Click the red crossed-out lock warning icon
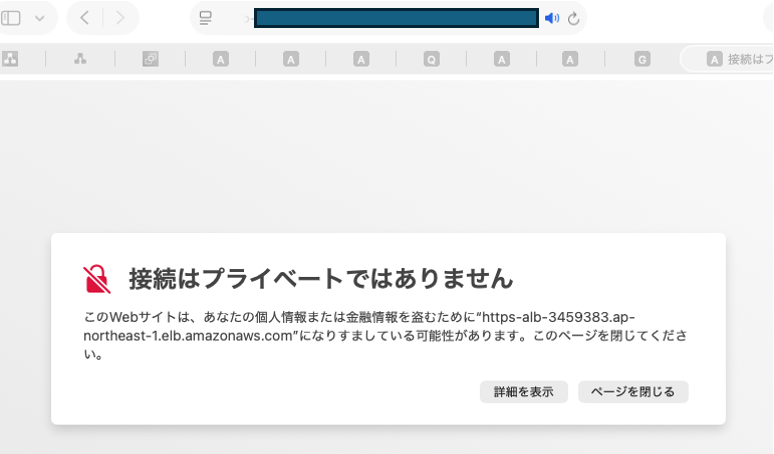This screenshot has height=454, width=774. click(97, 279)
